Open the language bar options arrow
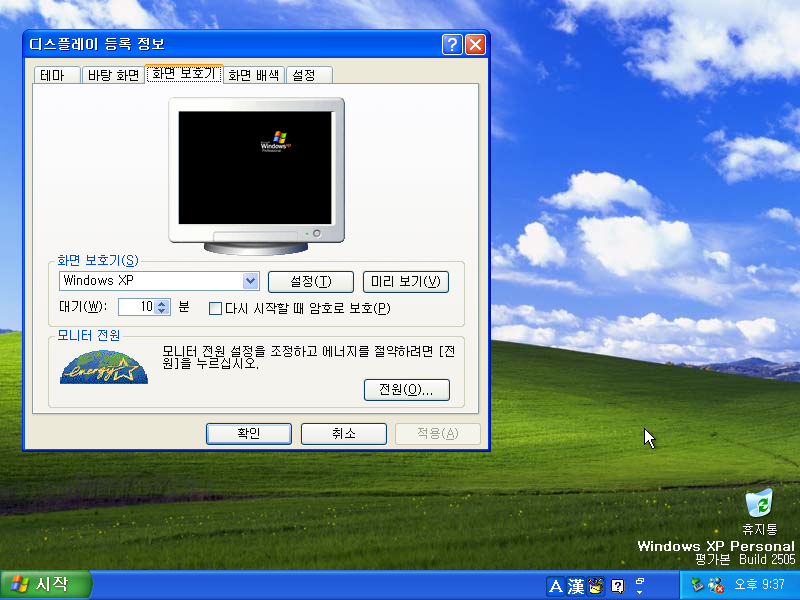This screenshot has width=800, height=600. click(x=640, y=592)
